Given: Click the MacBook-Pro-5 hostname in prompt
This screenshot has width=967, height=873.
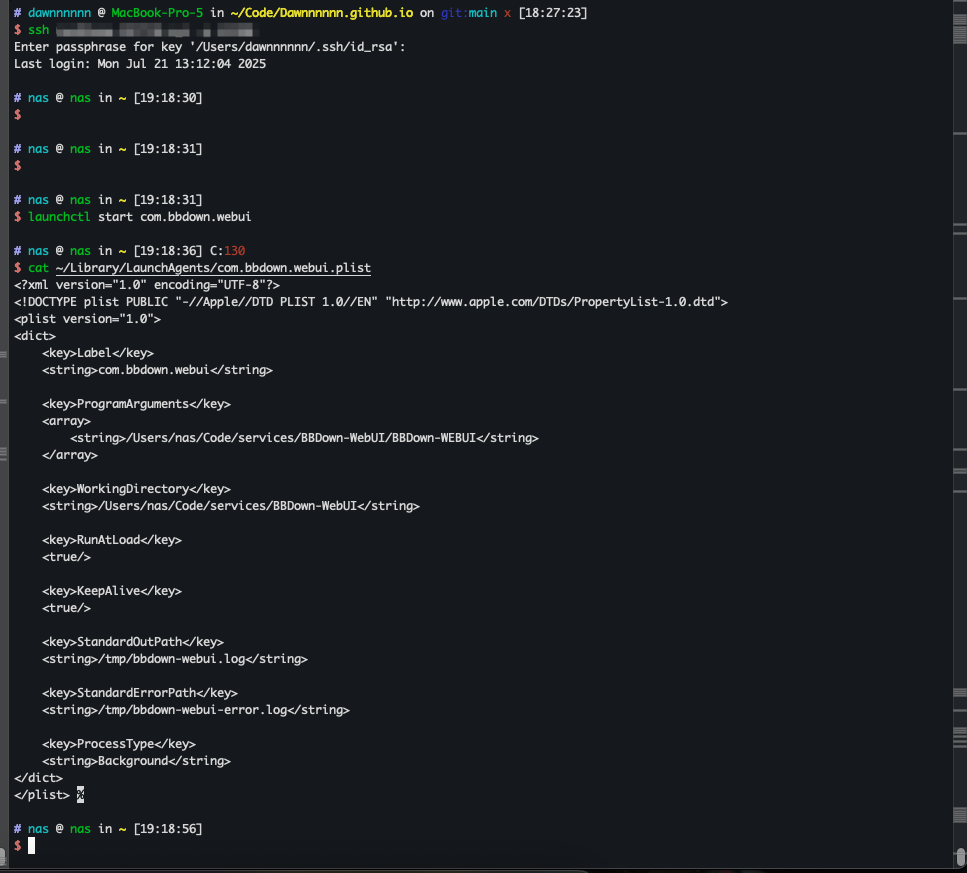Looking at the screenshot, I should click(x=157, y=13).
